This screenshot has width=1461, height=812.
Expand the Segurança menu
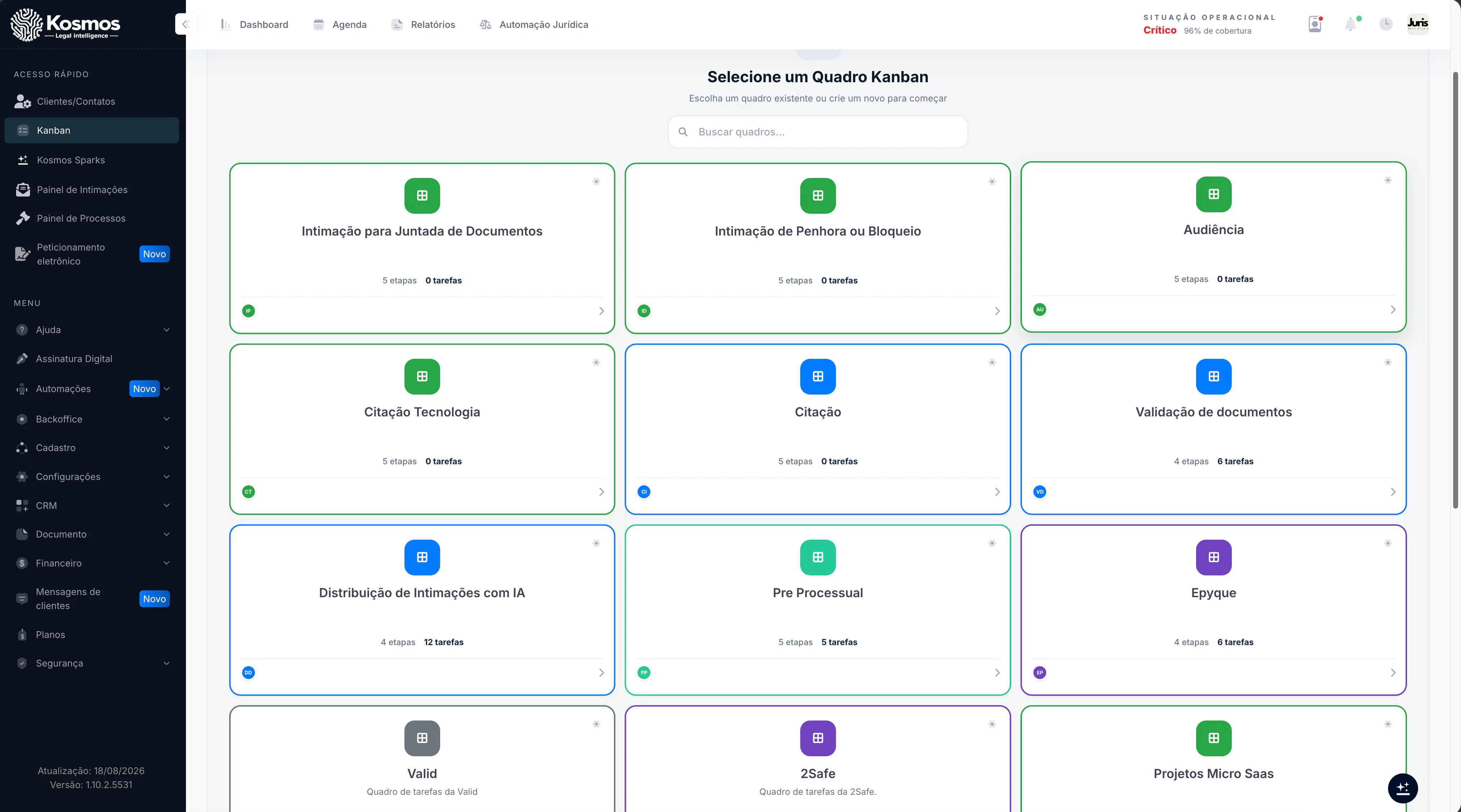pyautogui.click(x=92, y=663)
